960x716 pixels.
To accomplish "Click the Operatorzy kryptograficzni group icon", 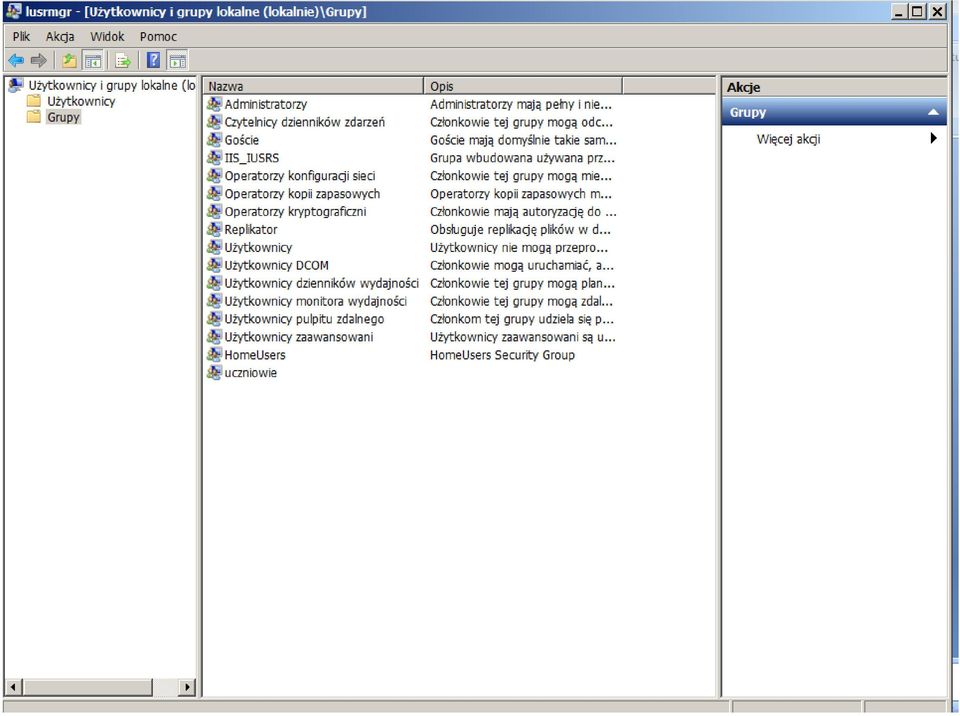I will tap(214, 211).
